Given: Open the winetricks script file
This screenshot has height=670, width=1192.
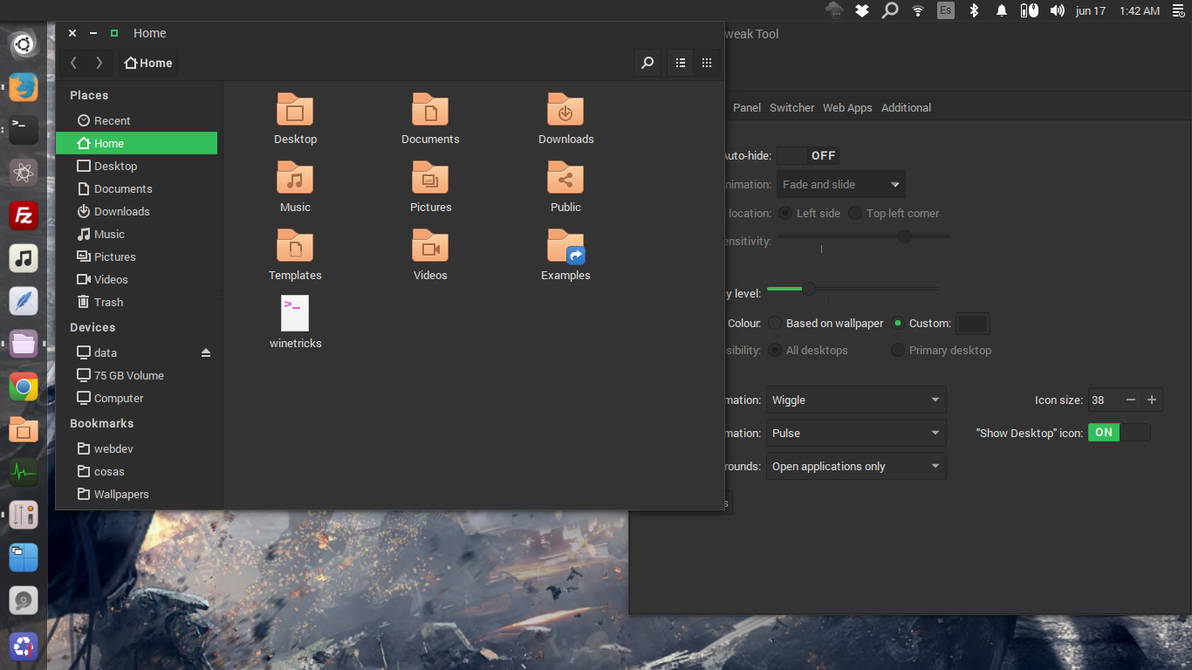Looking at the screenshot, I should tap(295, 314).
